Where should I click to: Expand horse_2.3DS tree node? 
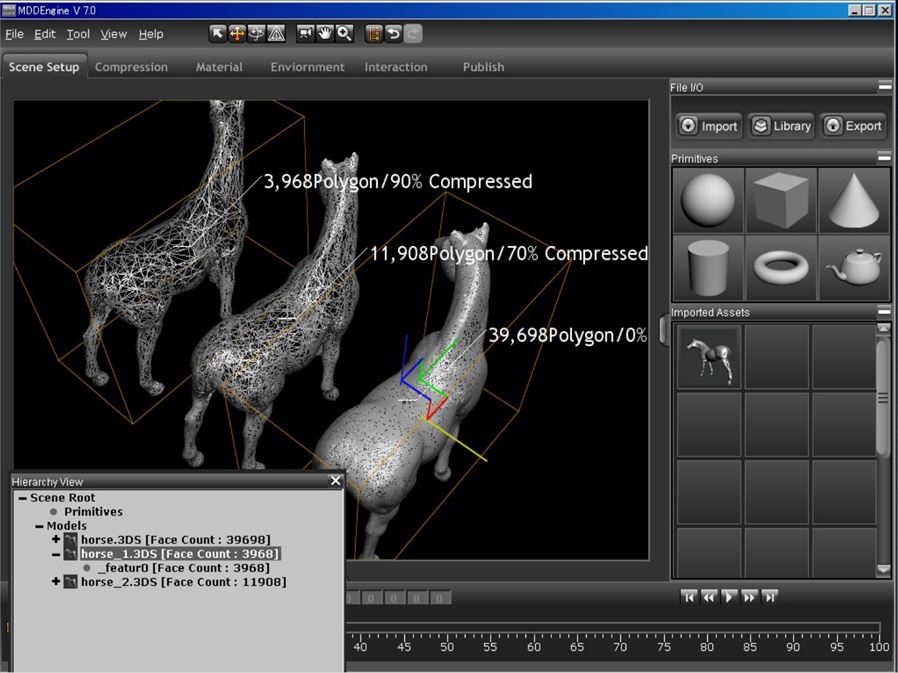(x=56, y=582)
